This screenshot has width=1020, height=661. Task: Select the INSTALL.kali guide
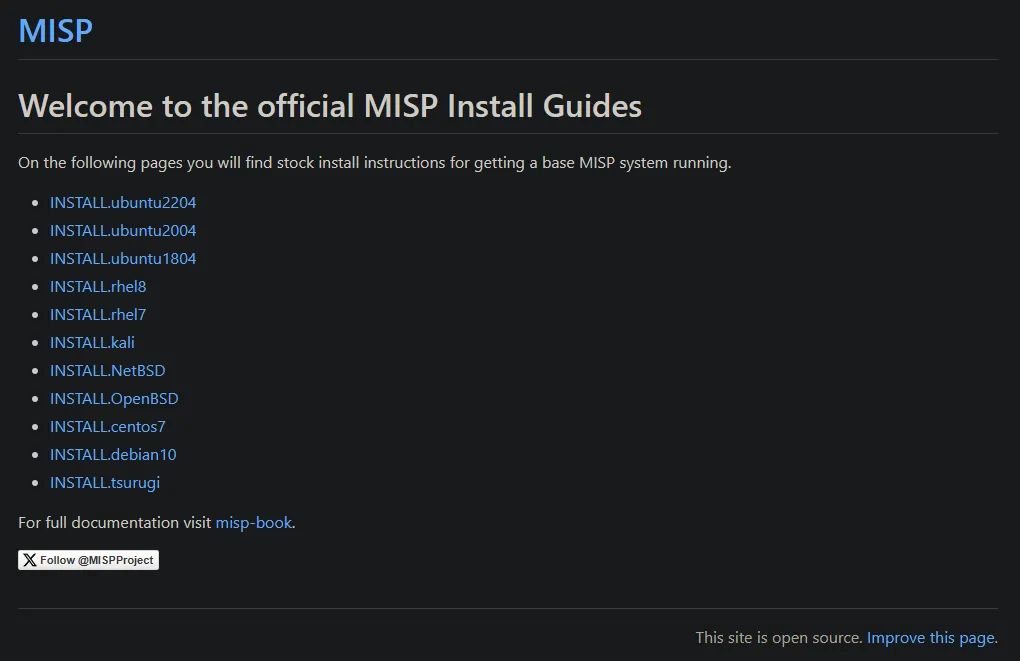92,342
